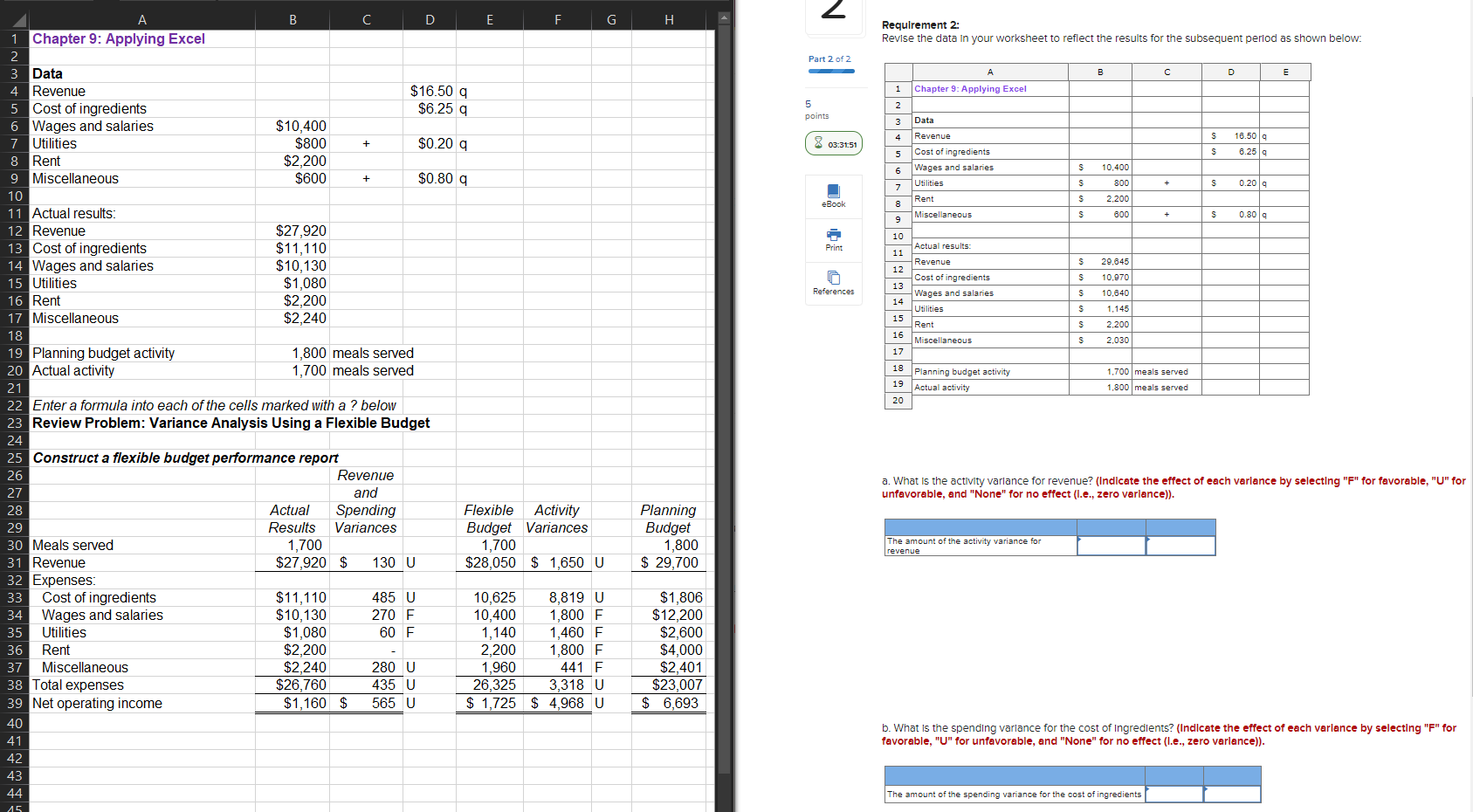Image resolution: width=1473 pixels, height=812 pixels.
Task: Open the References panel
Action: 833,284
